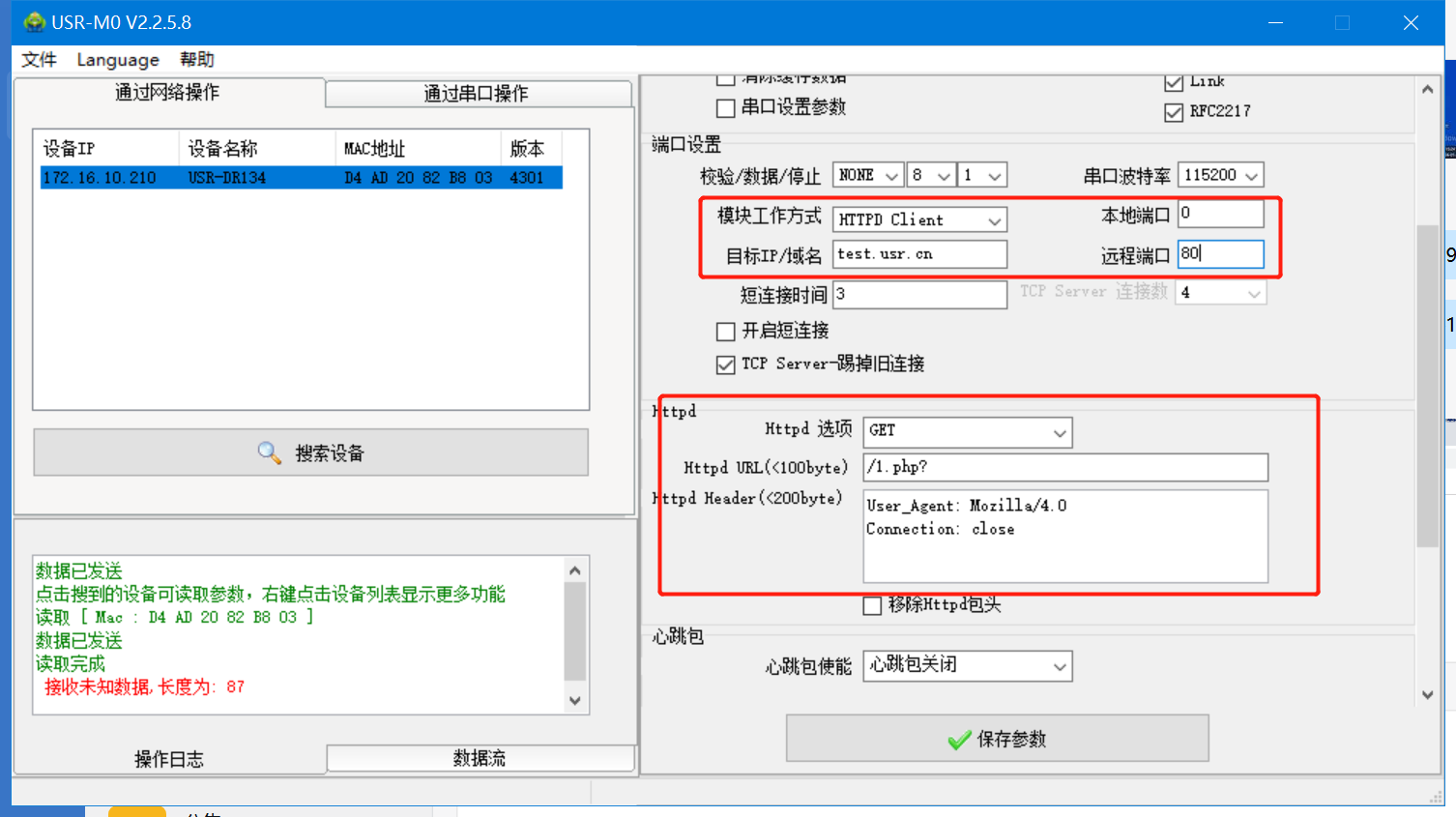Open the stop bits dropdown showing 1

click(982, 175)
